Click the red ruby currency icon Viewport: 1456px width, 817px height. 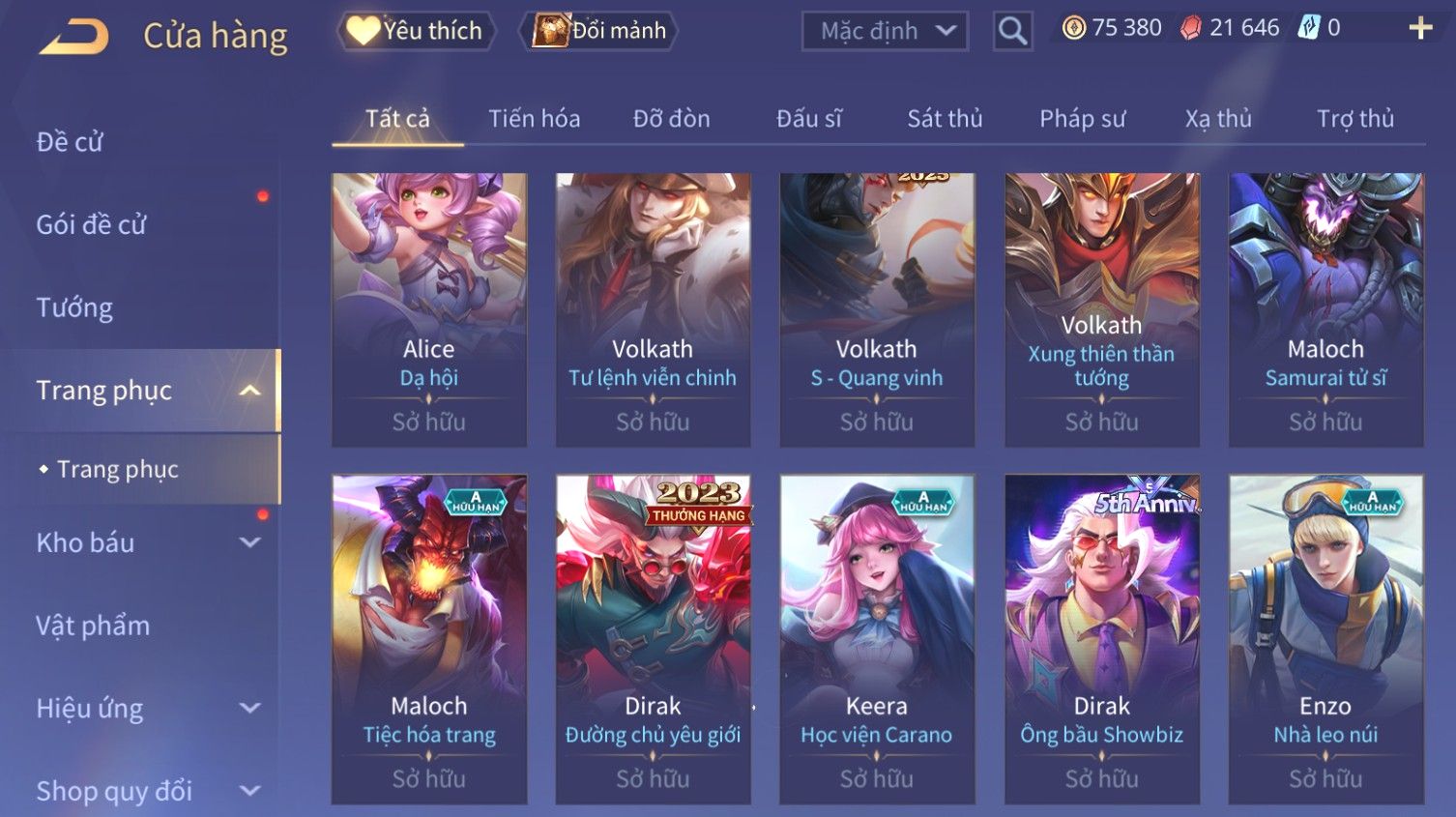1190,28
